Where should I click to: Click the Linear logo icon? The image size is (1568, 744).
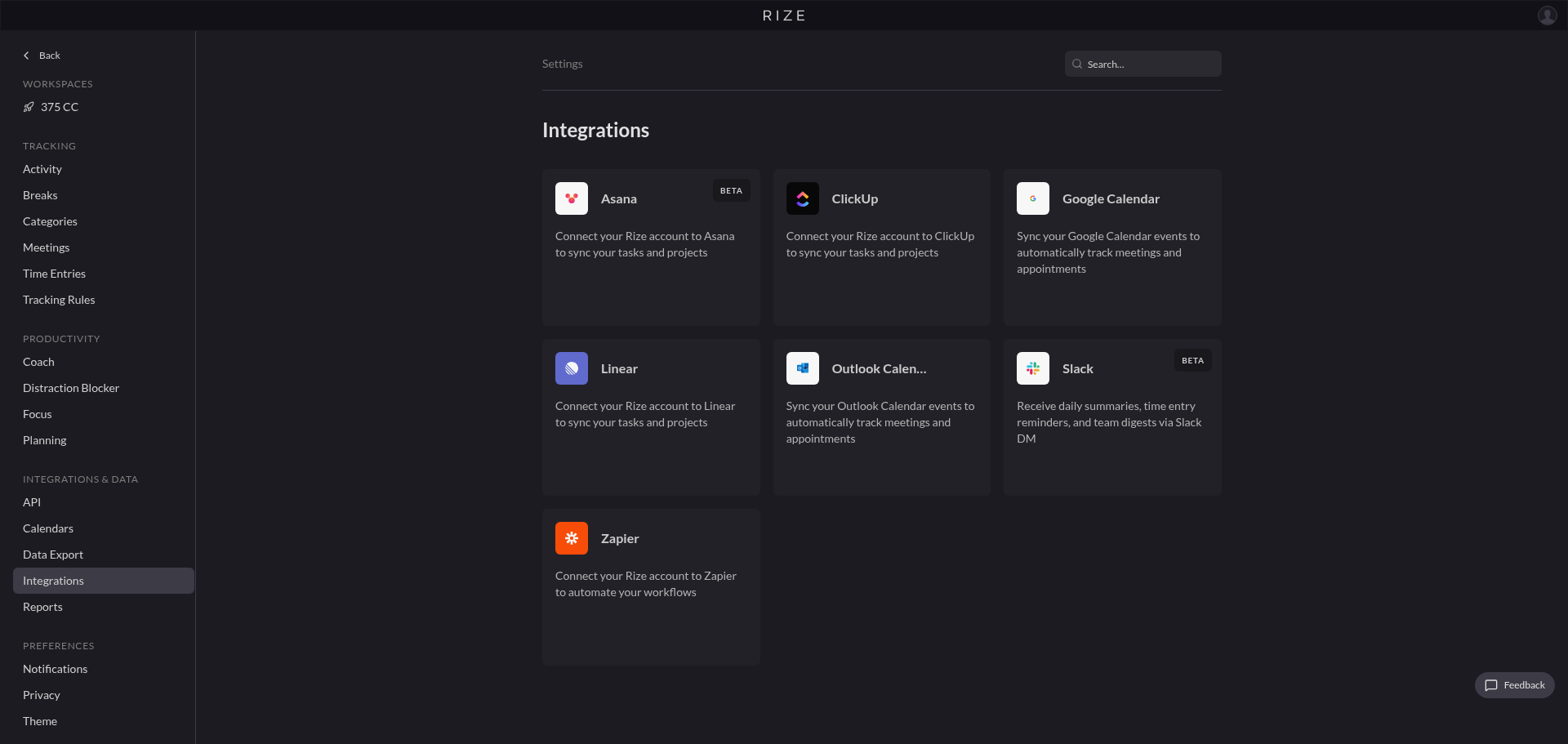[571, 368]
